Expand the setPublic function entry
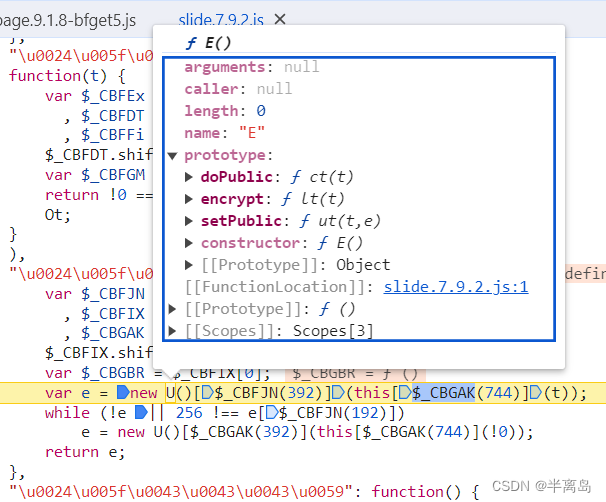This screenshot has width=606, height=502. coord(189,221)
